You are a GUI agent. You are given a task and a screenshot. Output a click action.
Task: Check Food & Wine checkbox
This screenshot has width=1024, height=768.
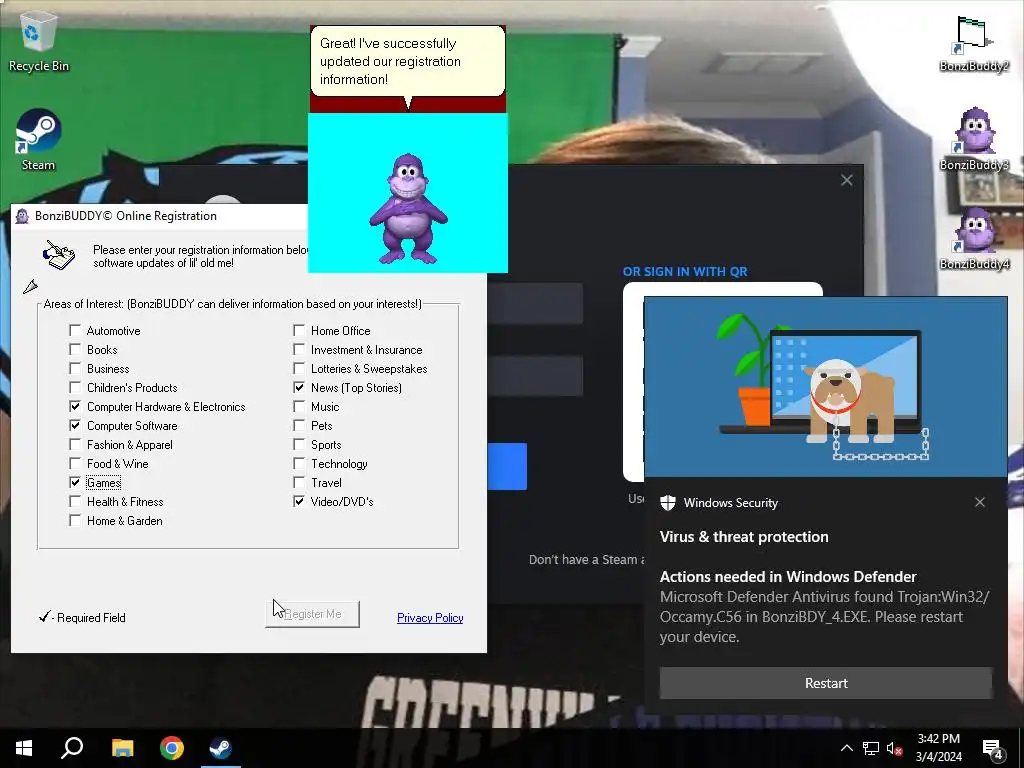pos(75,463)
